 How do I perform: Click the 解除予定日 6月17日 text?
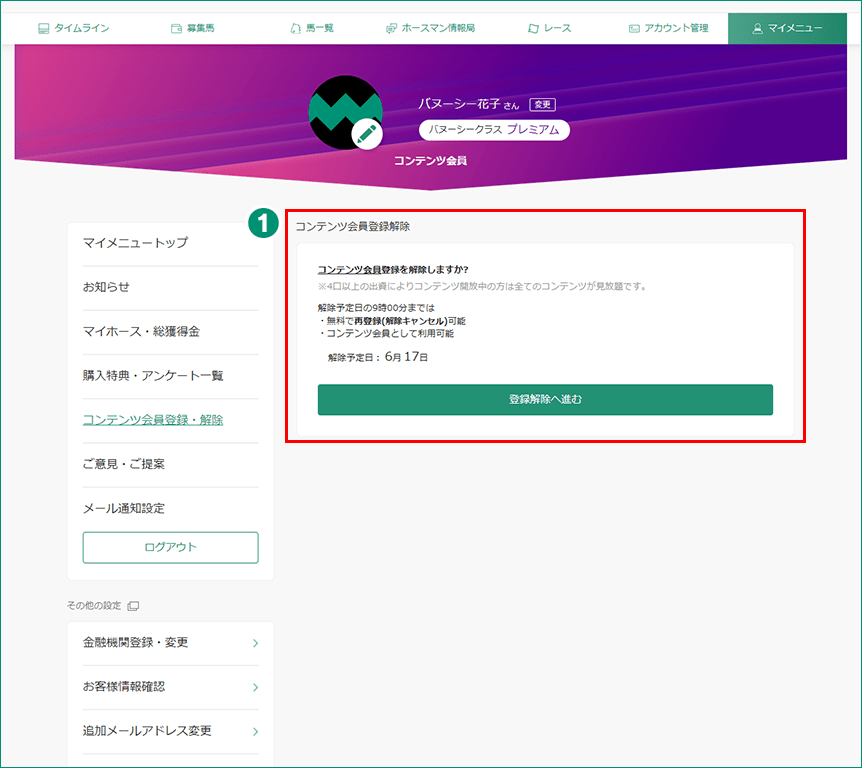tap(378, 357)
